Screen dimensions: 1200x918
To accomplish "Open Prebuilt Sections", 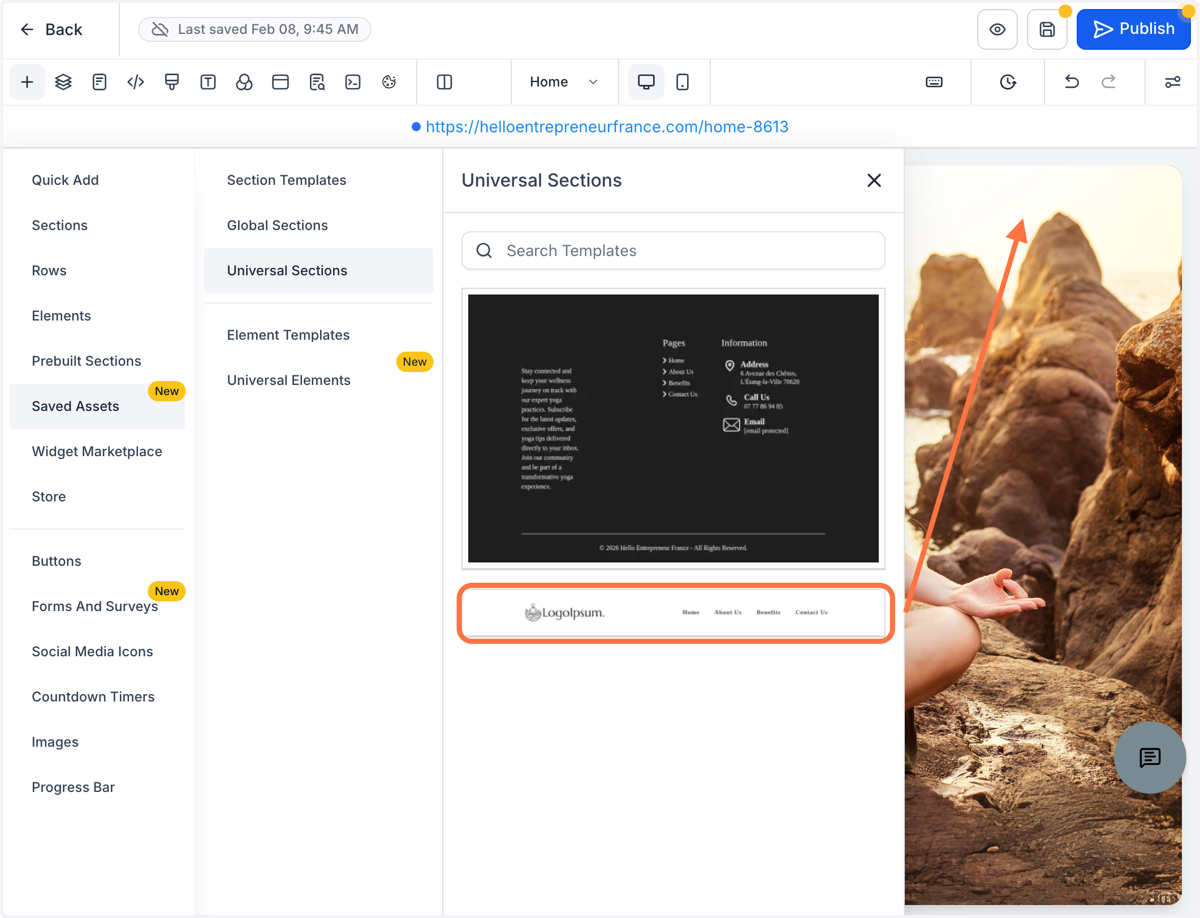I will tap(86, 361).
